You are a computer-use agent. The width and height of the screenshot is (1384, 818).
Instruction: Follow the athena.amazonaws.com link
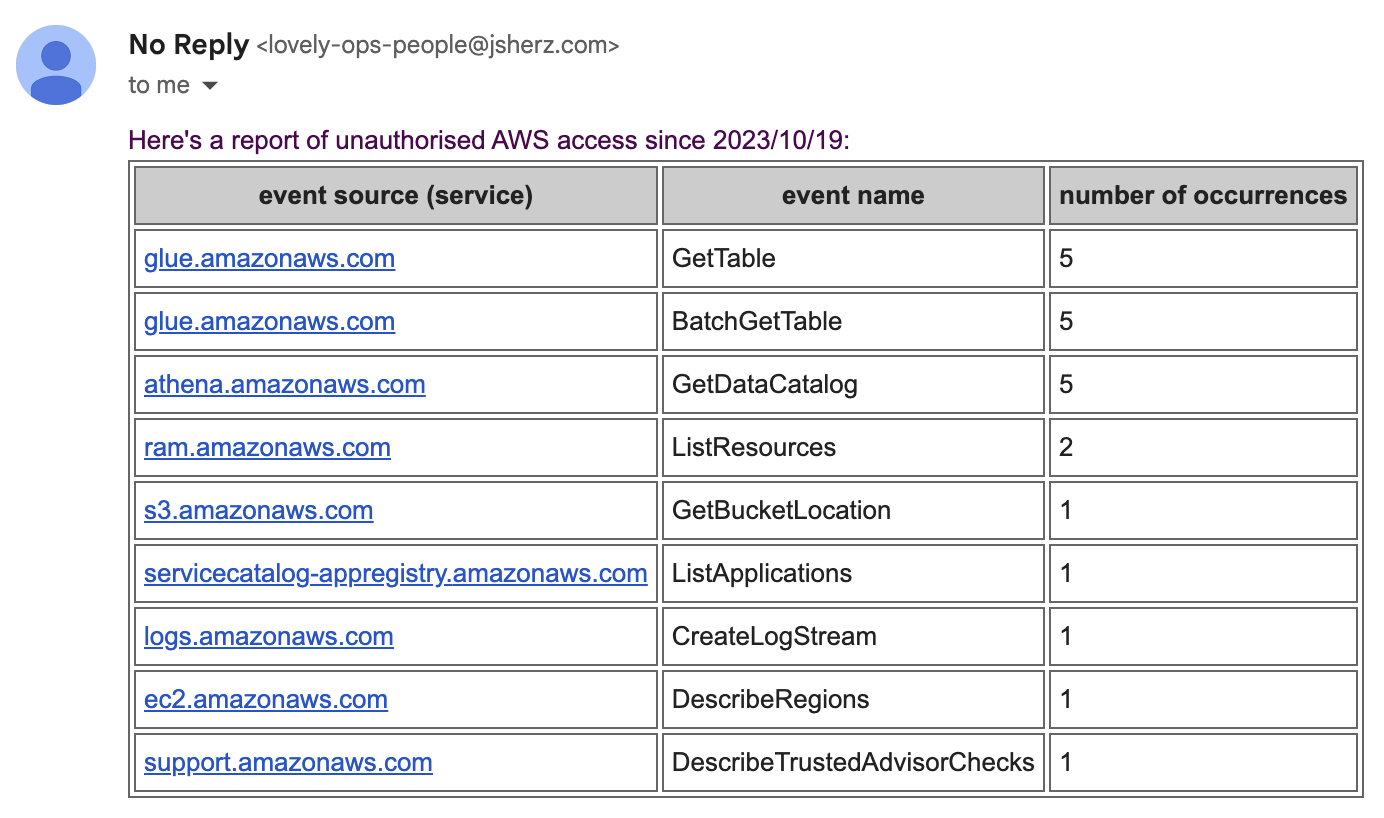[284, 385]
